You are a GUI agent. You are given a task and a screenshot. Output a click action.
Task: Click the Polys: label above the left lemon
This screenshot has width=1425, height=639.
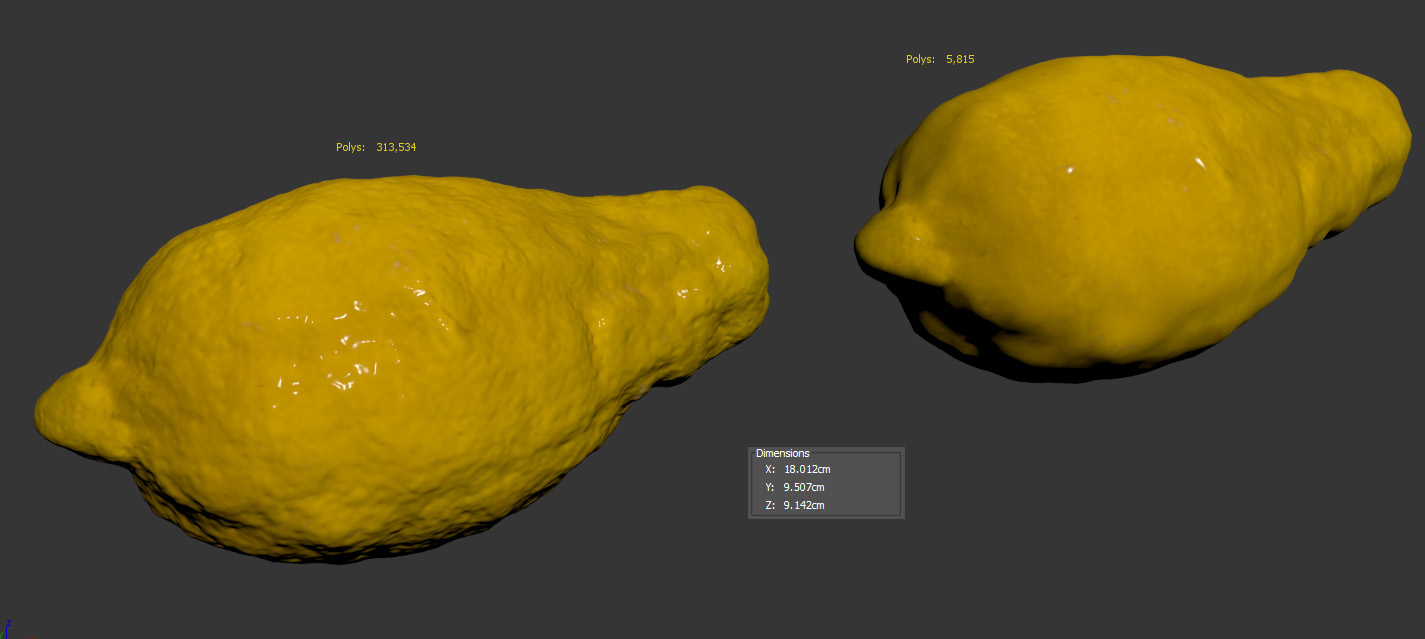pyautogui.click(x=350, y=147)
